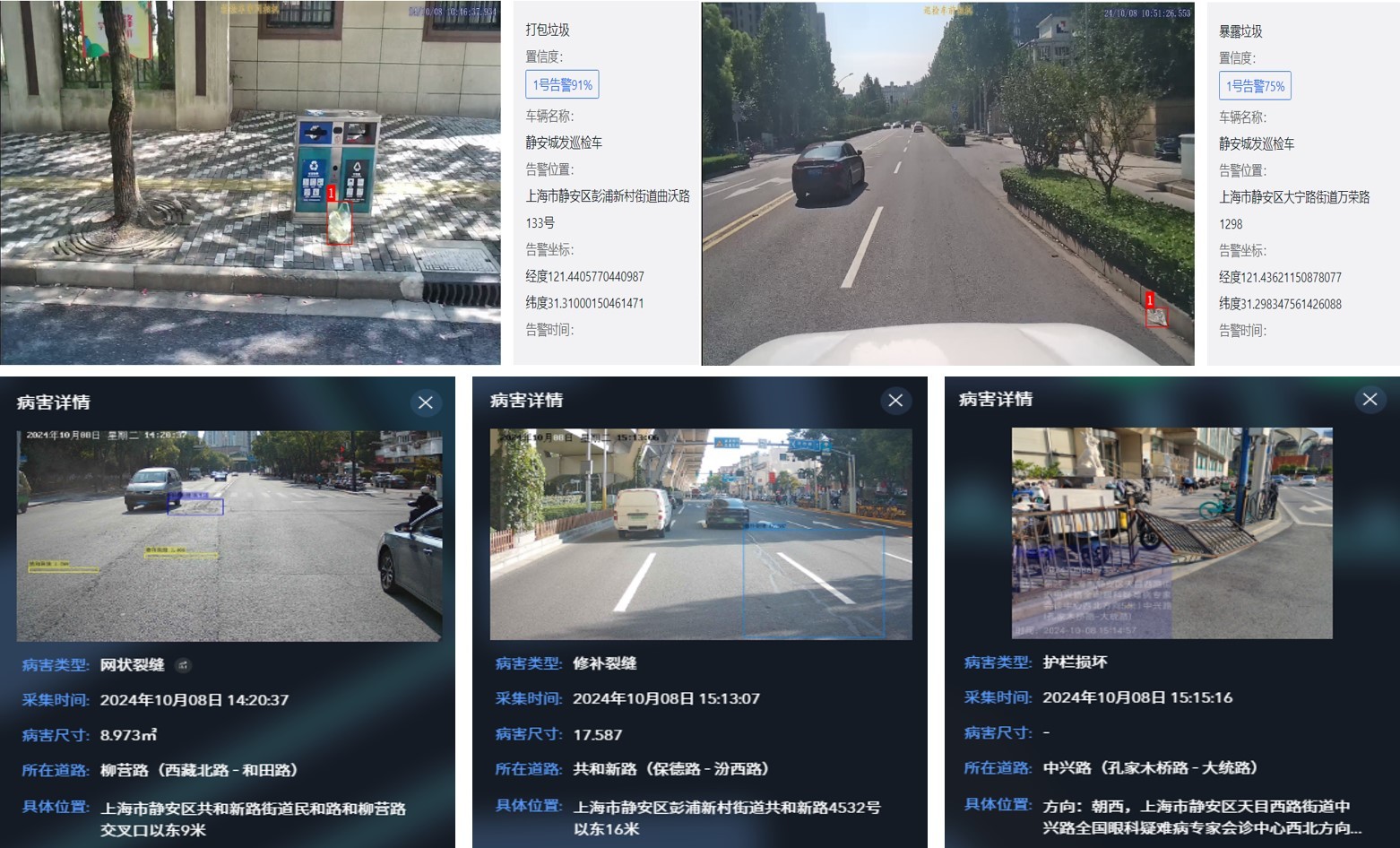1400x848 pixels.
Task: Click road name 共和新路（保德路 - 汾西路）
Action: pyautogui.click(x=671, y=769)
